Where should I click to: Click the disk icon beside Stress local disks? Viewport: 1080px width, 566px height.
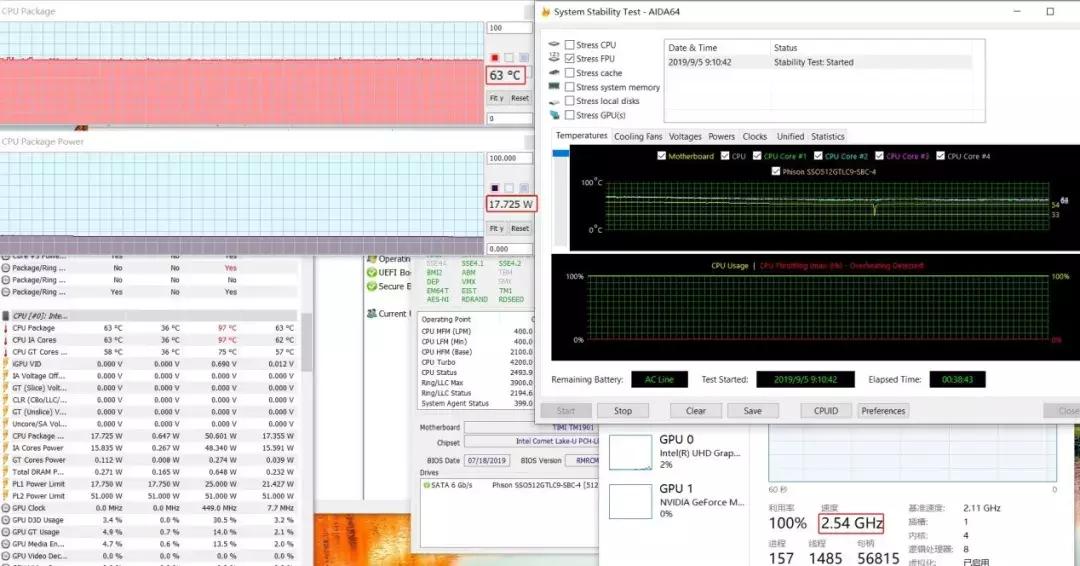(x=555, y=101)
